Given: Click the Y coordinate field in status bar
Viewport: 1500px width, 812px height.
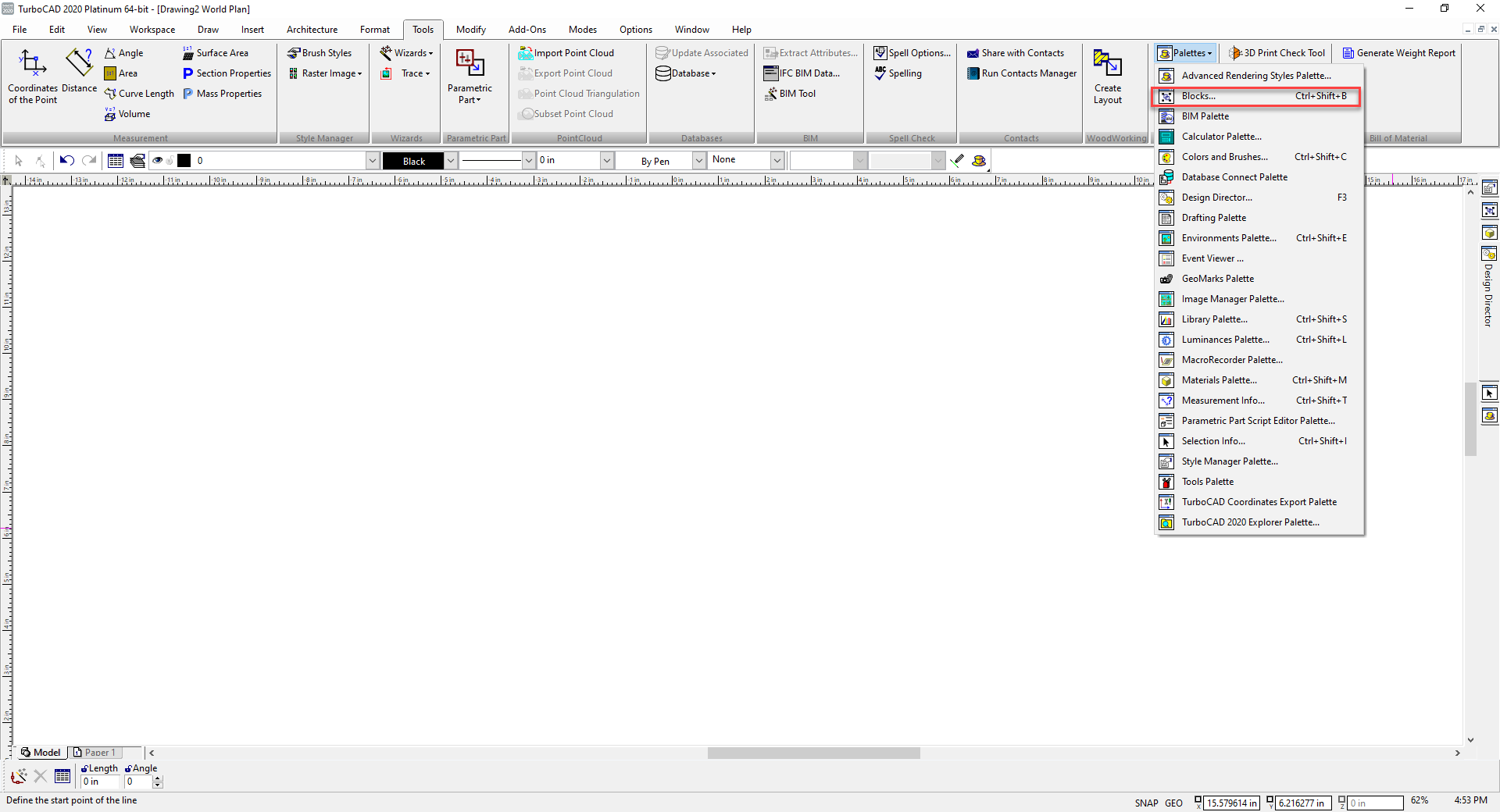Looking at the screenshot, I should (x=1302, y=803).
